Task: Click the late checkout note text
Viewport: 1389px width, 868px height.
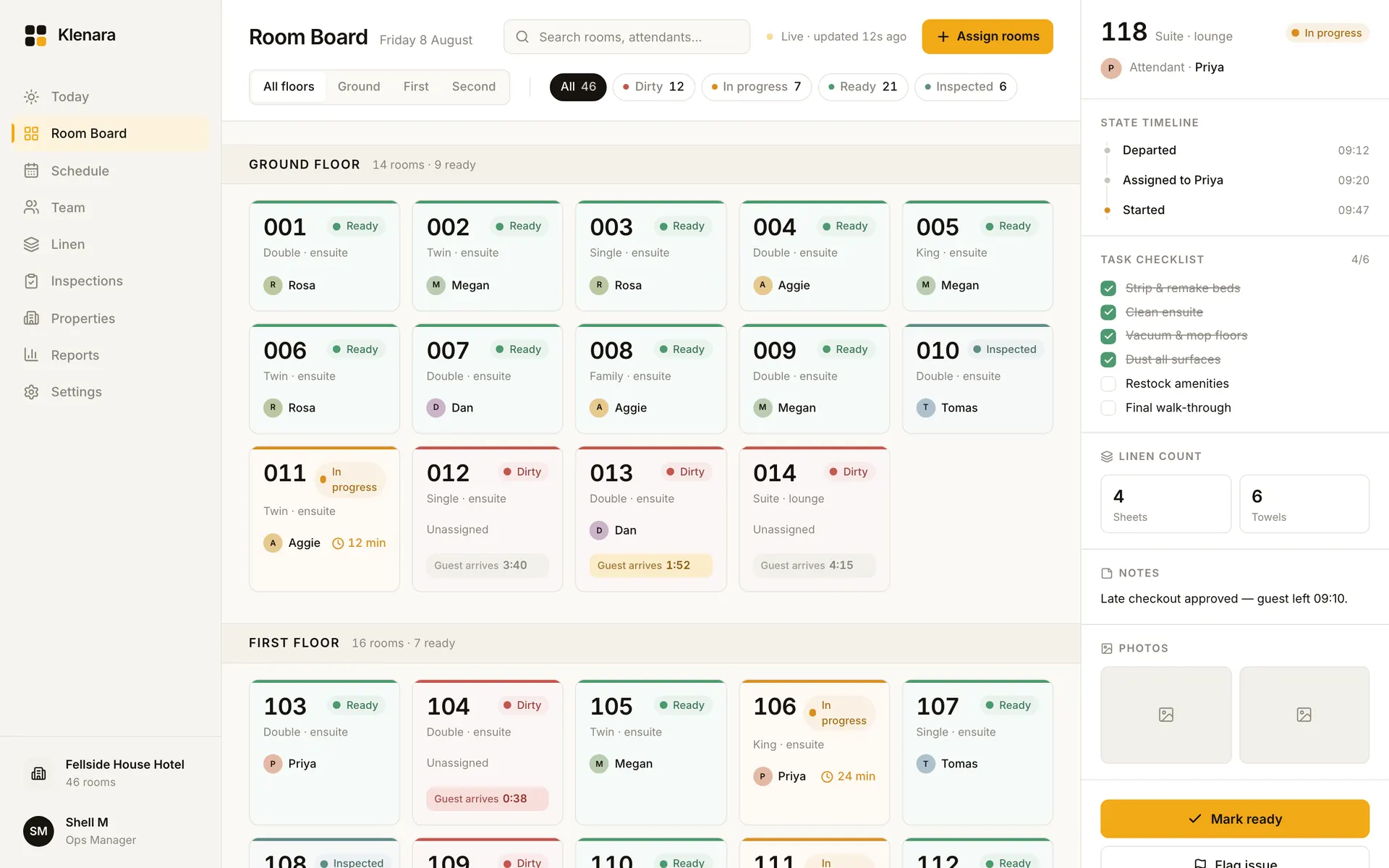Action: 1224,599
